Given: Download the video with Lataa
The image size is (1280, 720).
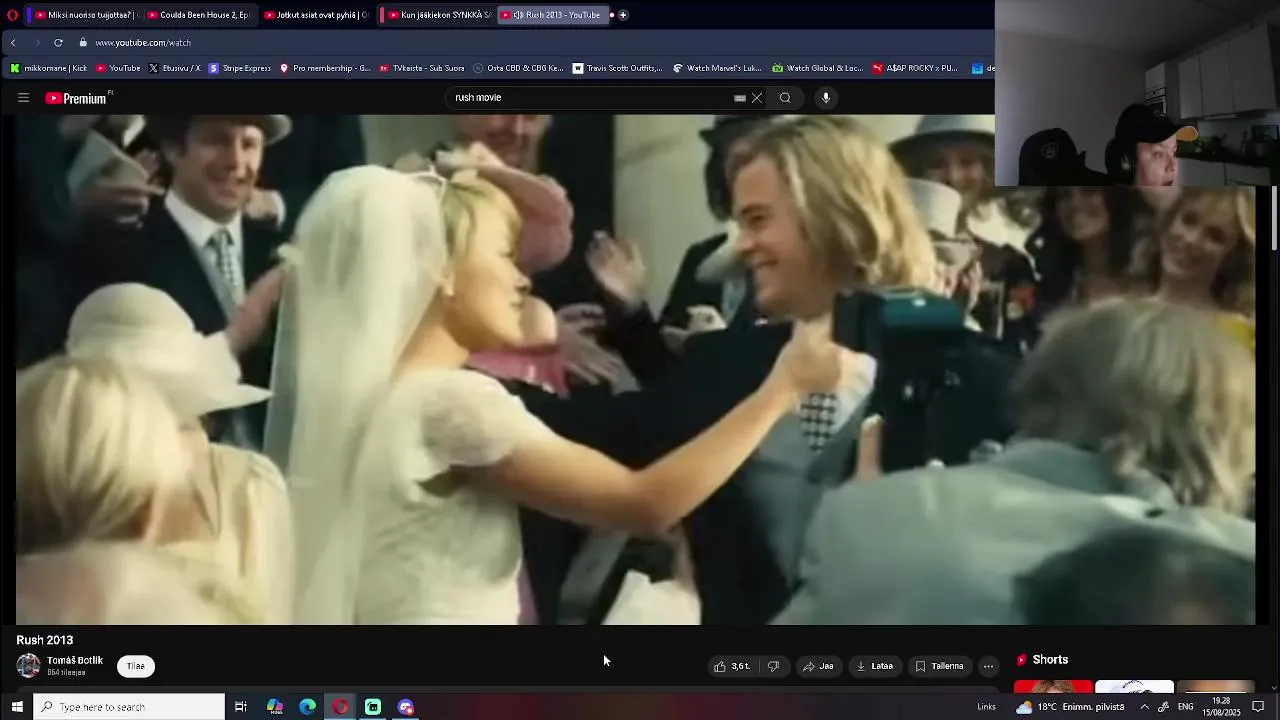Looking at the screenshot, I should [875, 666].
